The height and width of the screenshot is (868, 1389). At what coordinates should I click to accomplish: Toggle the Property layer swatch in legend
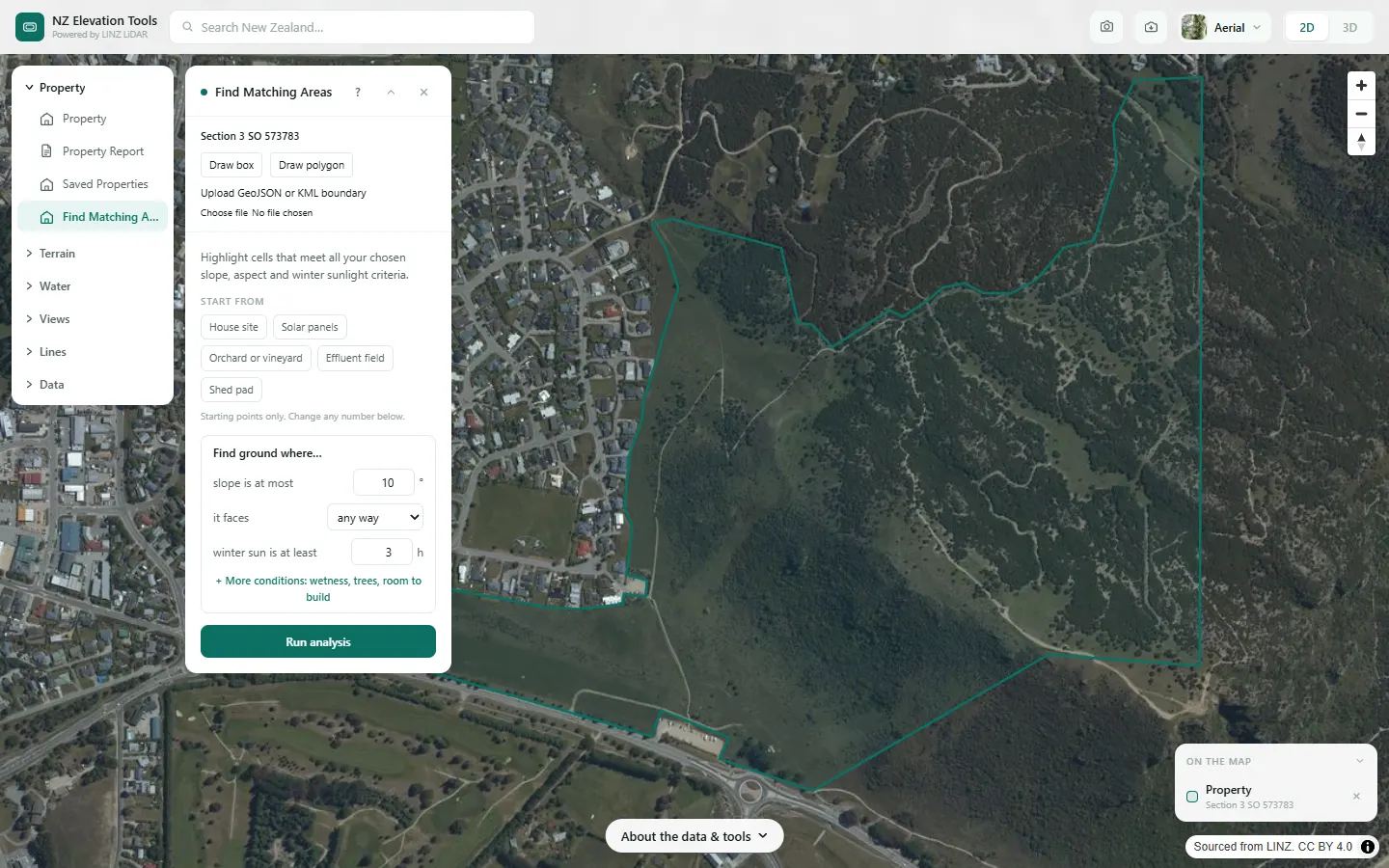[1192, 797]
